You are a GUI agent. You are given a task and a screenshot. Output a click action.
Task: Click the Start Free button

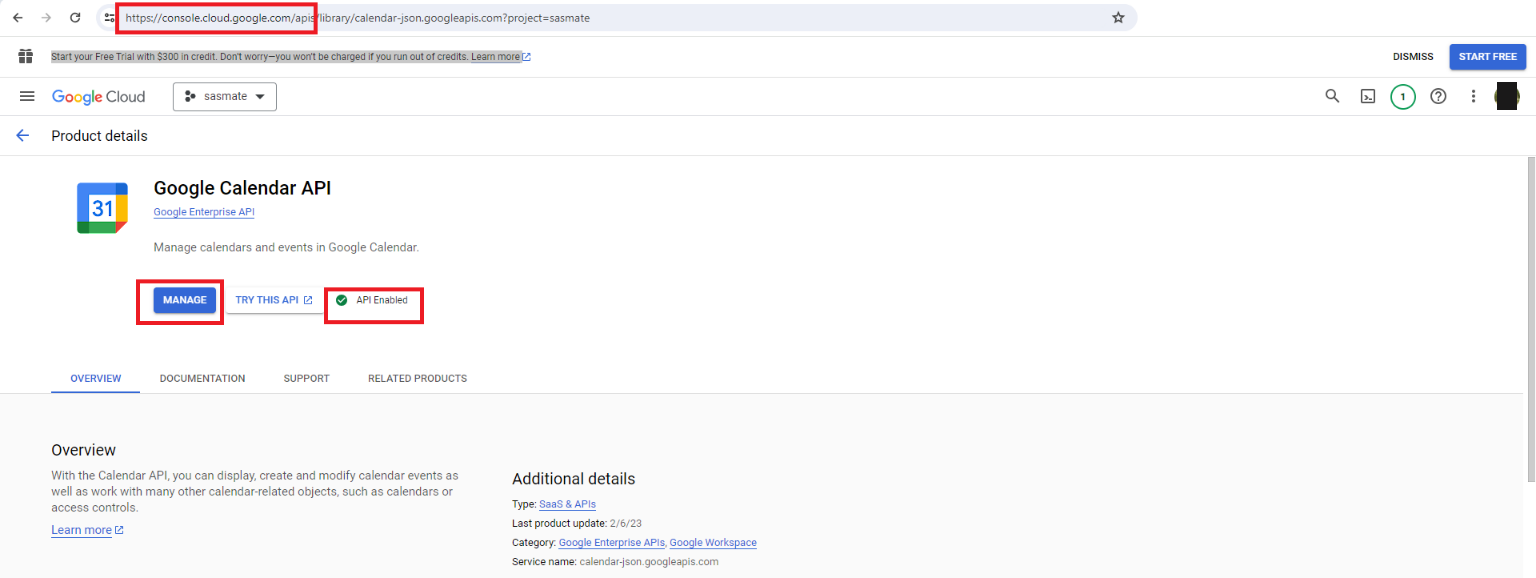pyautogui.click(x=1487, y=57)
